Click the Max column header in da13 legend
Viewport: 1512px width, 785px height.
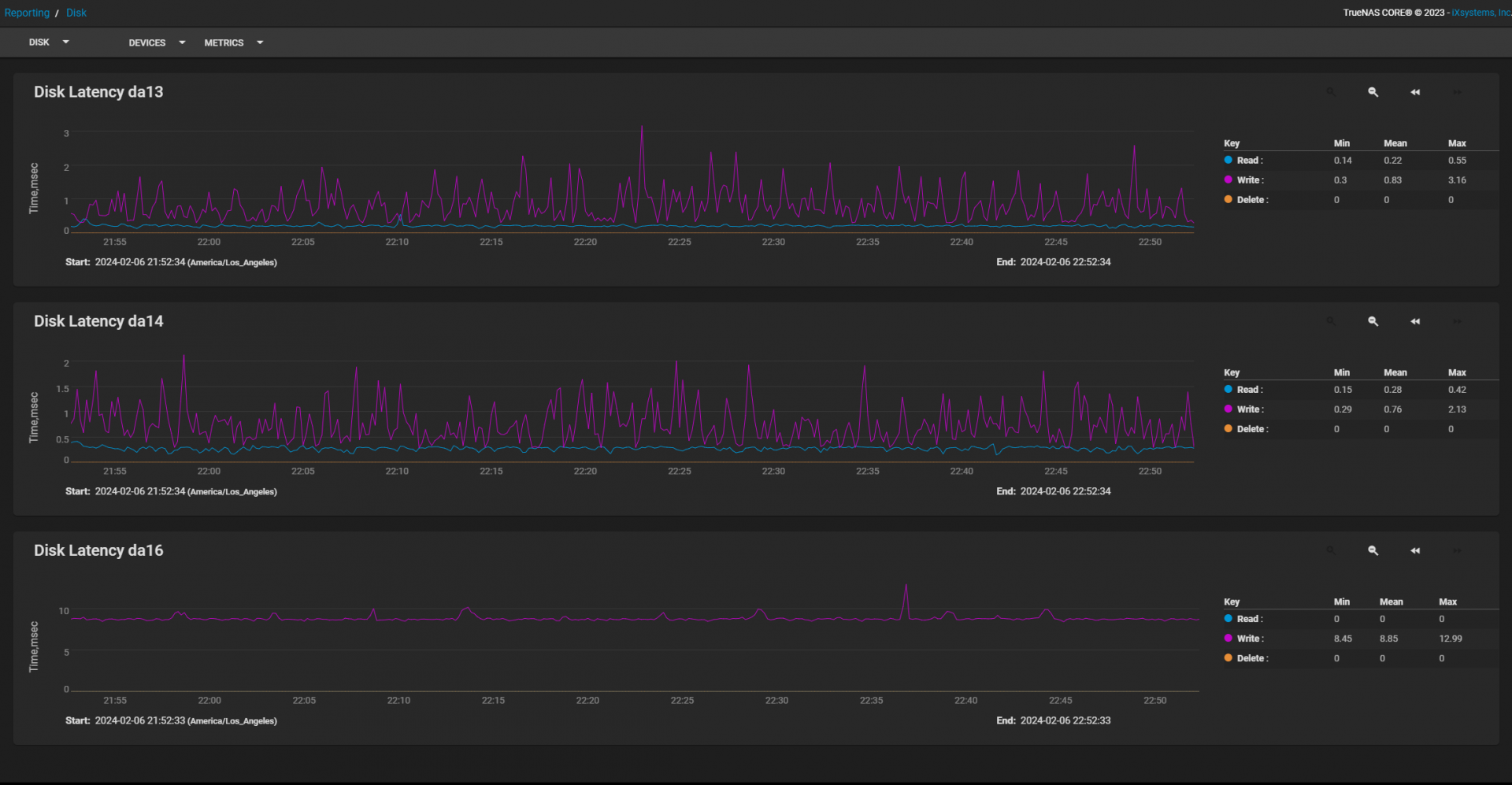pos(1457,143)
